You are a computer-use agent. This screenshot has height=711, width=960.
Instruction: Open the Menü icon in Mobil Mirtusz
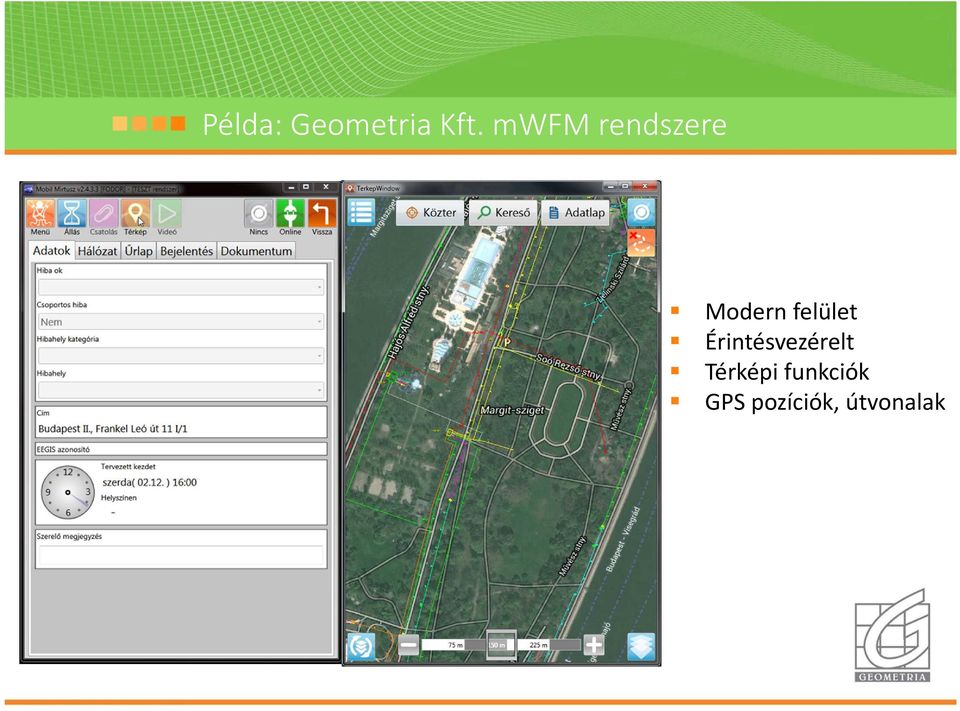tap(40, 214)
